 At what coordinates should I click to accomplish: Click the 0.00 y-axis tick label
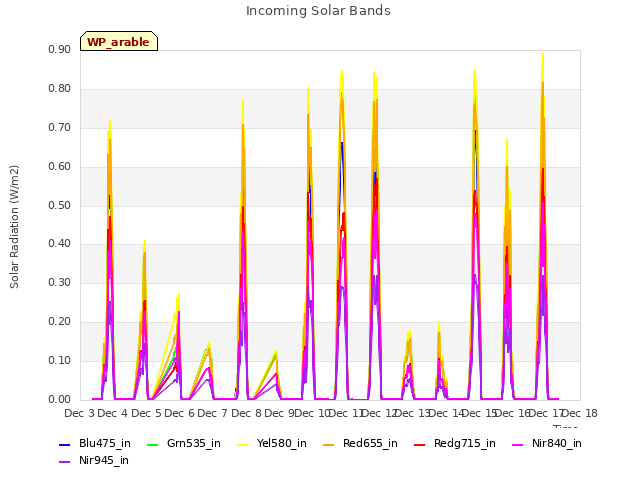pos(60,400)
